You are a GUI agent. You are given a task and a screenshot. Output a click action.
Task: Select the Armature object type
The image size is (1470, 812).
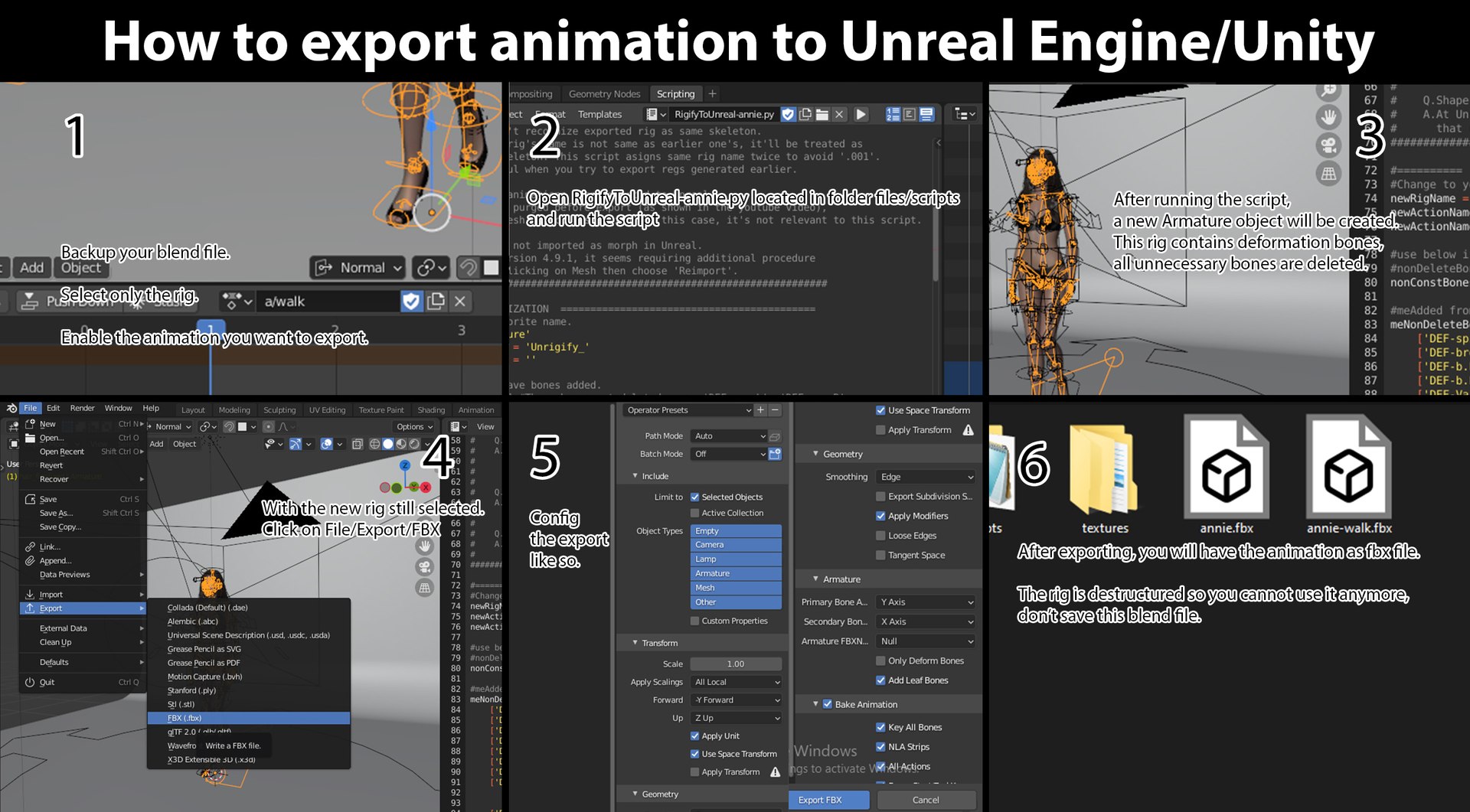tap(736, 573)
